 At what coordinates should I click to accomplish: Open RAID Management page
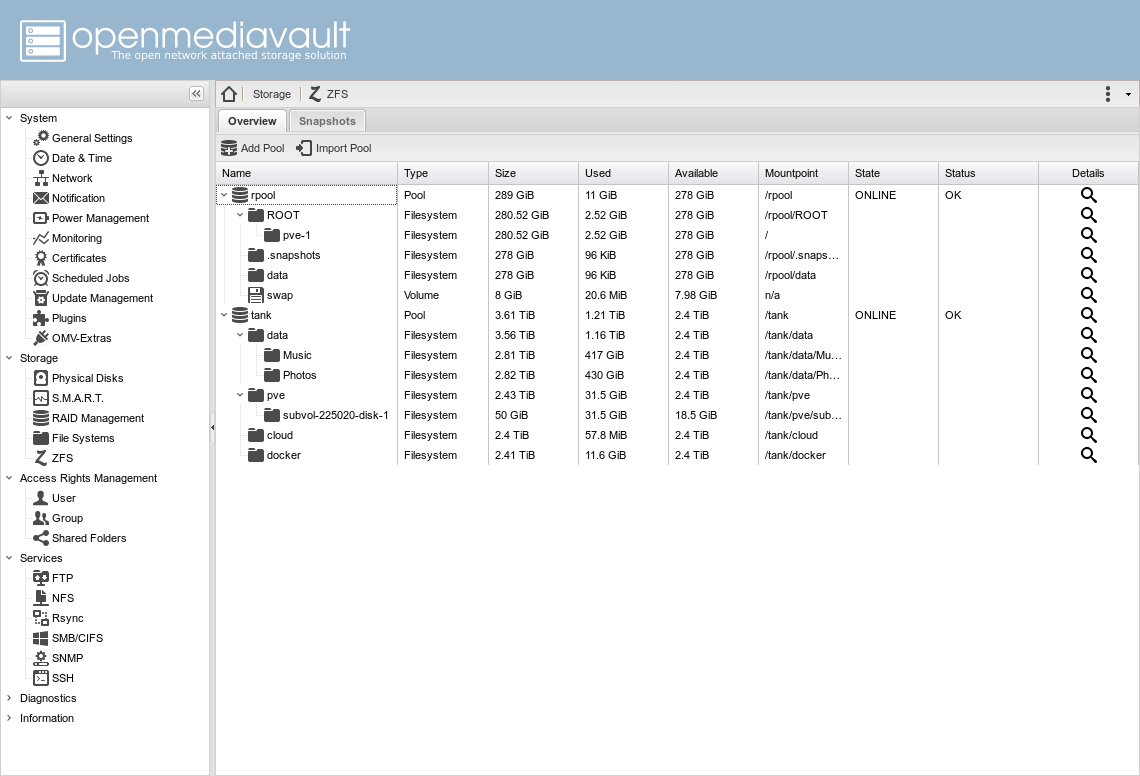(97, 418)
